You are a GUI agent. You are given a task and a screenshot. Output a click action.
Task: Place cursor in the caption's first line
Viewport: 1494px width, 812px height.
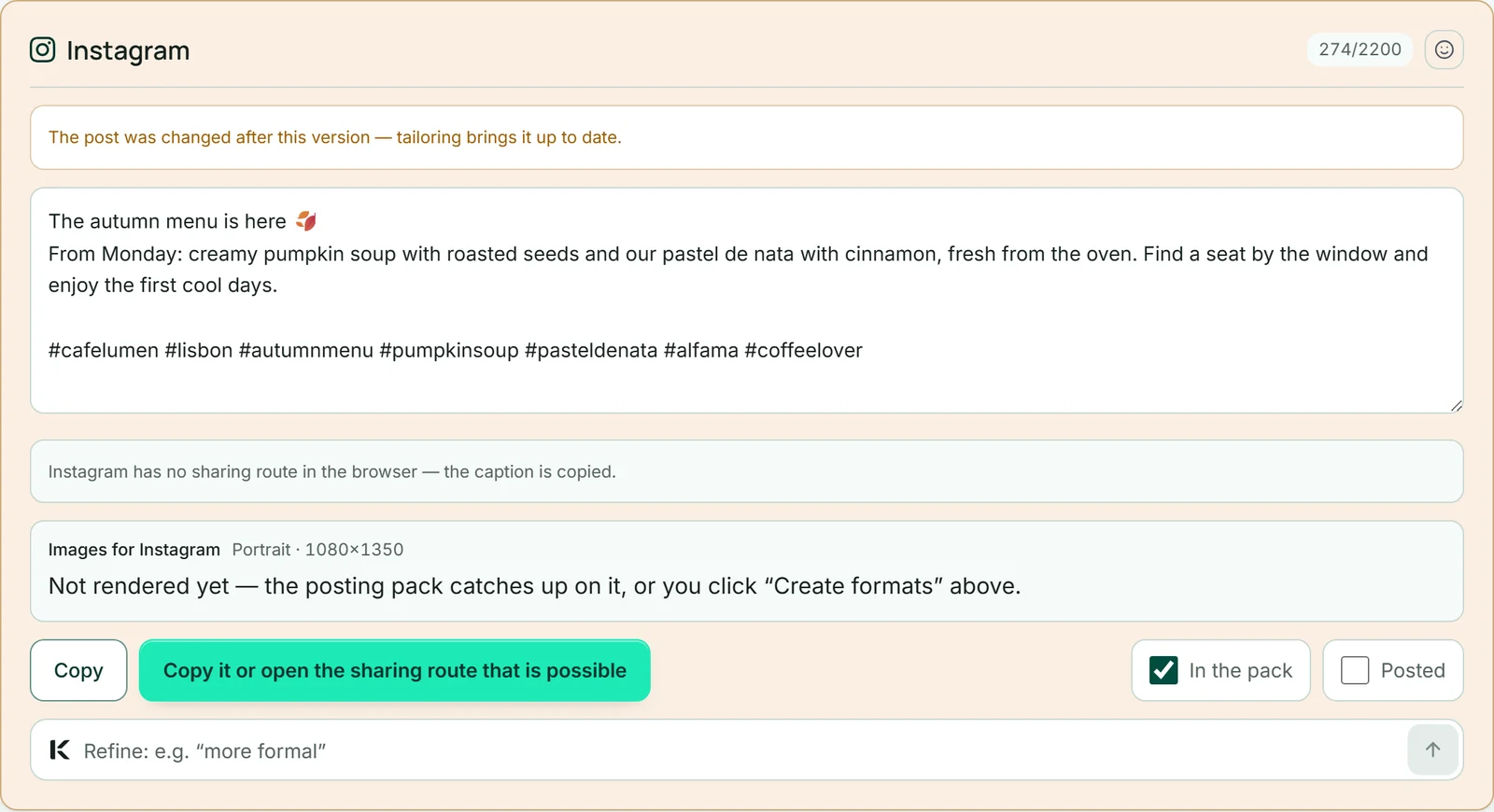coord(168,221)
